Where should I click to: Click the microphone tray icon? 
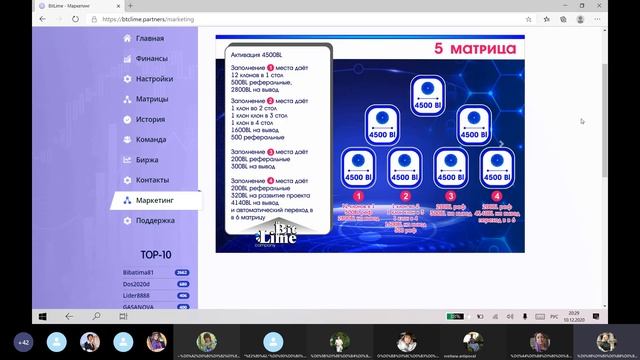point(525,316)
